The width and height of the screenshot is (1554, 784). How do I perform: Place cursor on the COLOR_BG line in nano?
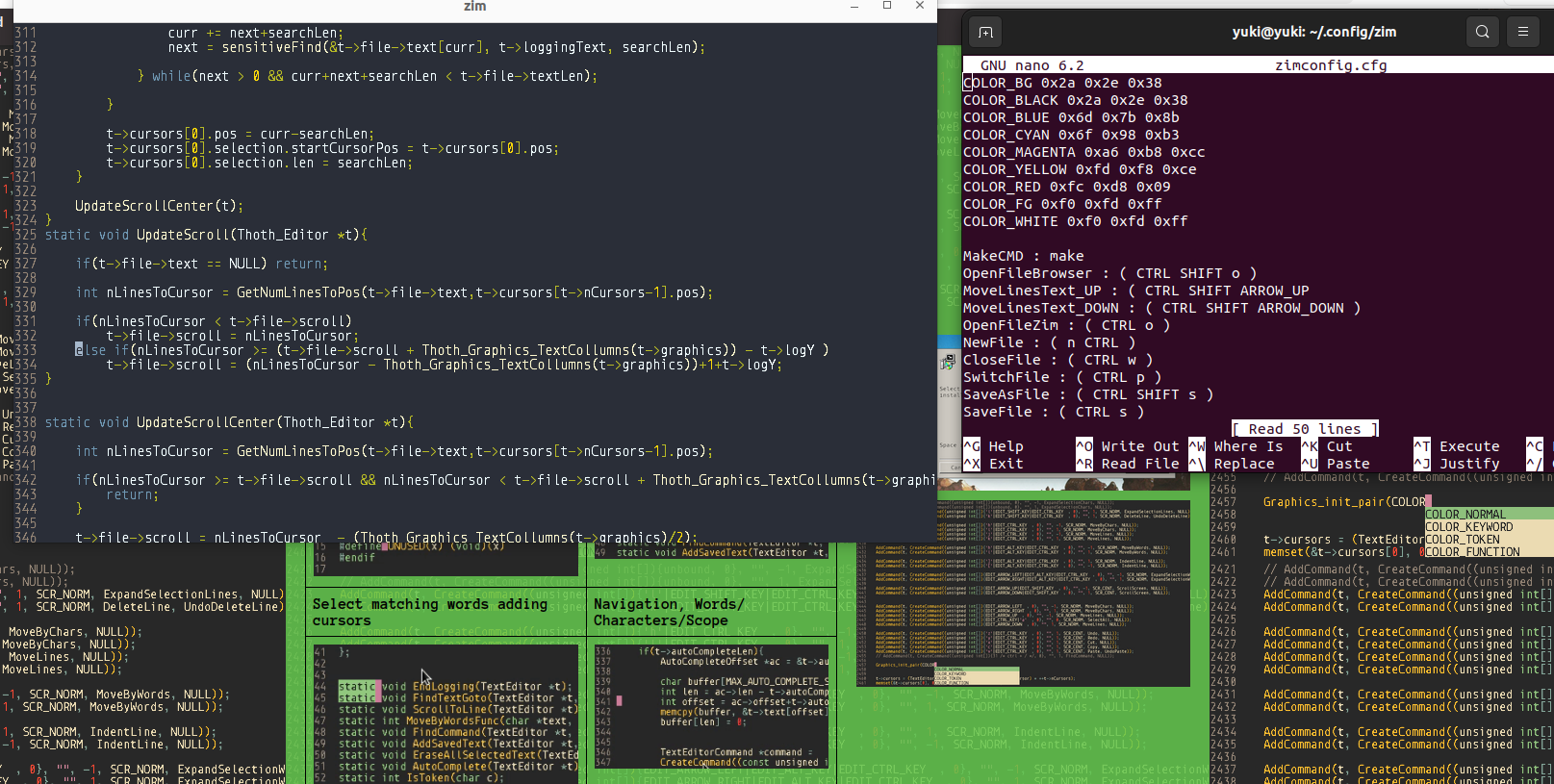[1062, 83]
